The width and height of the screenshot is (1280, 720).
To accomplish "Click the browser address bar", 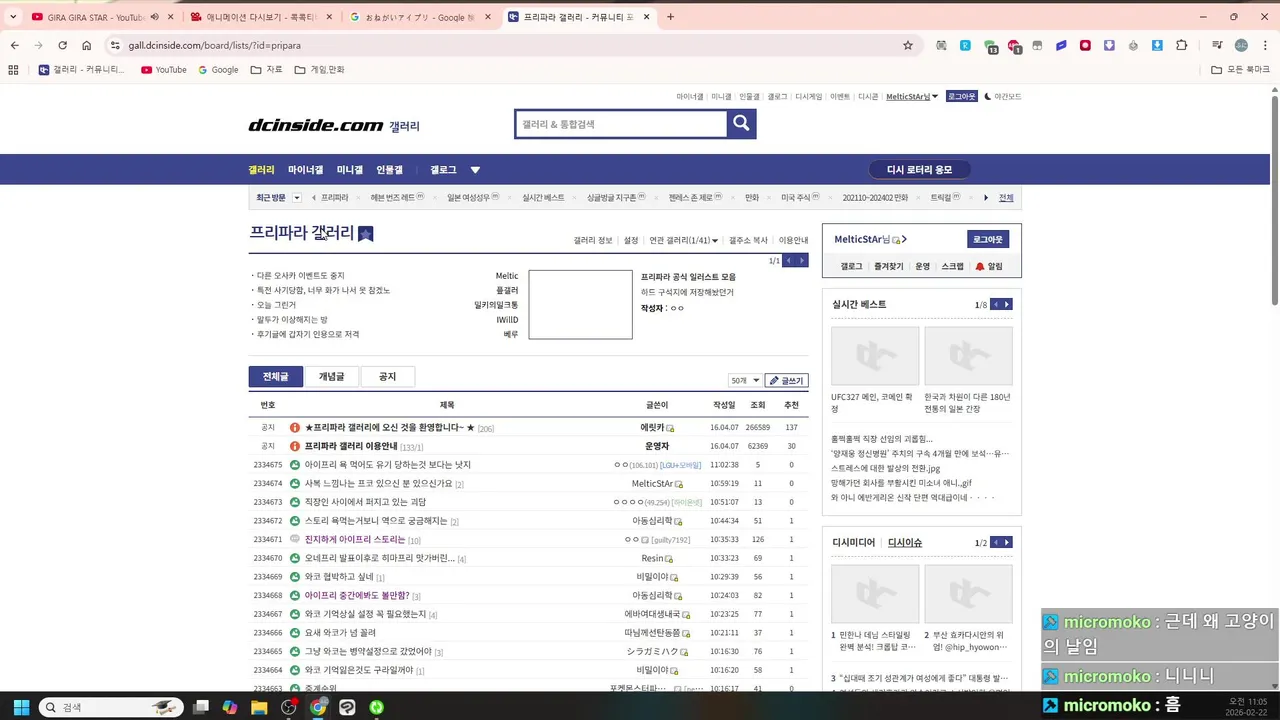I will coord(505,45).
